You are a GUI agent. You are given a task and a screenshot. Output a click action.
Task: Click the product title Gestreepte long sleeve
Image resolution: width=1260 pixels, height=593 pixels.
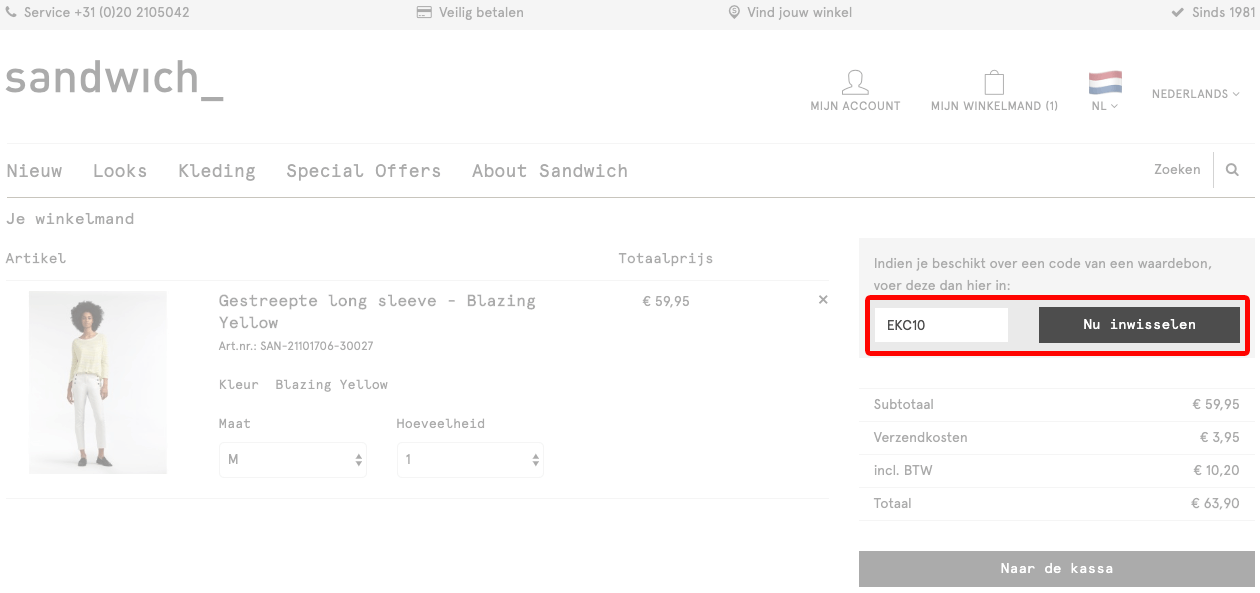(377, 311)
